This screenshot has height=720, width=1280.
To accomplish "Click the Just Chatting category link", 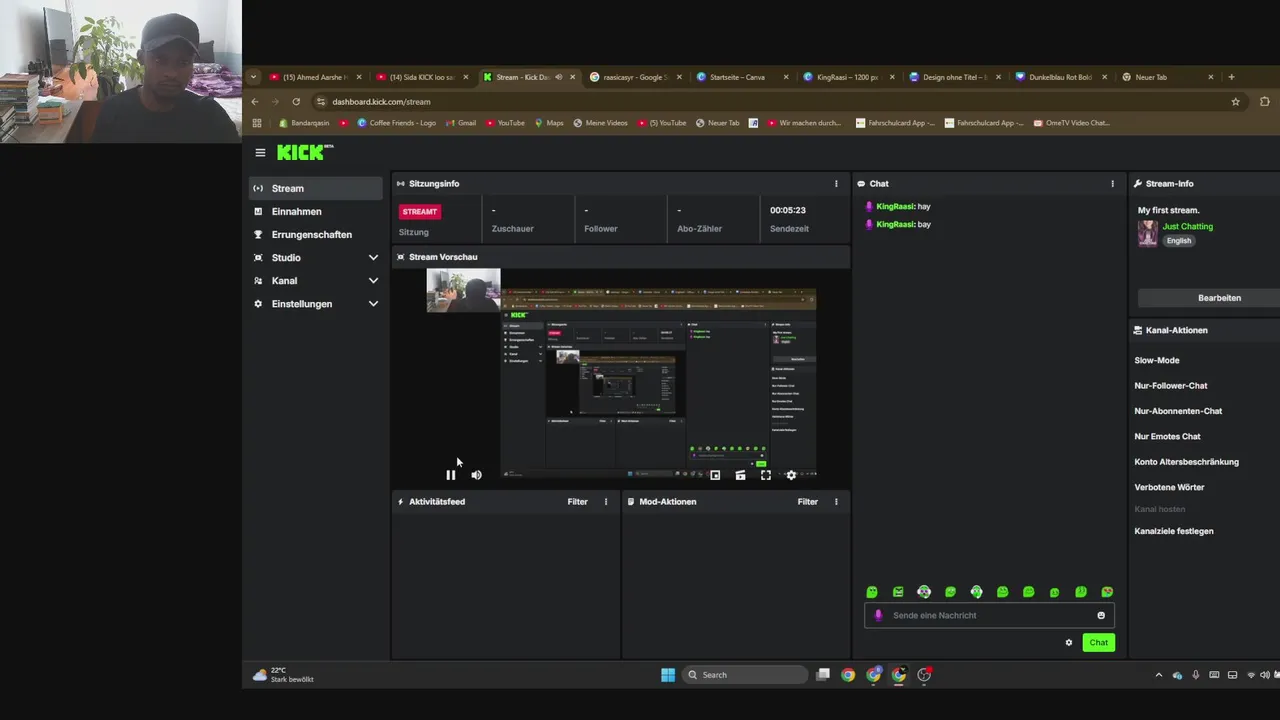I will click(1187, 227).
